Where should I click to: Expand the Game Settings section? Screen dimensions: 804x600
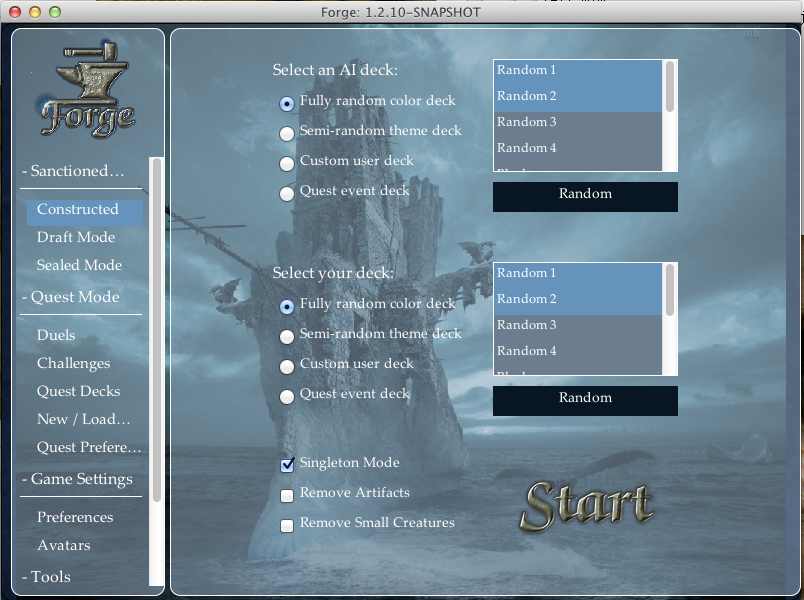[81, 479]
